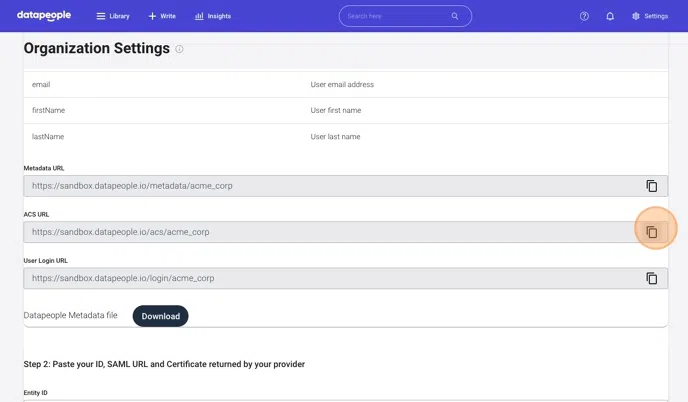Focus the Search here field
This screenshot has width=688, height=402.
pos(395,16)
